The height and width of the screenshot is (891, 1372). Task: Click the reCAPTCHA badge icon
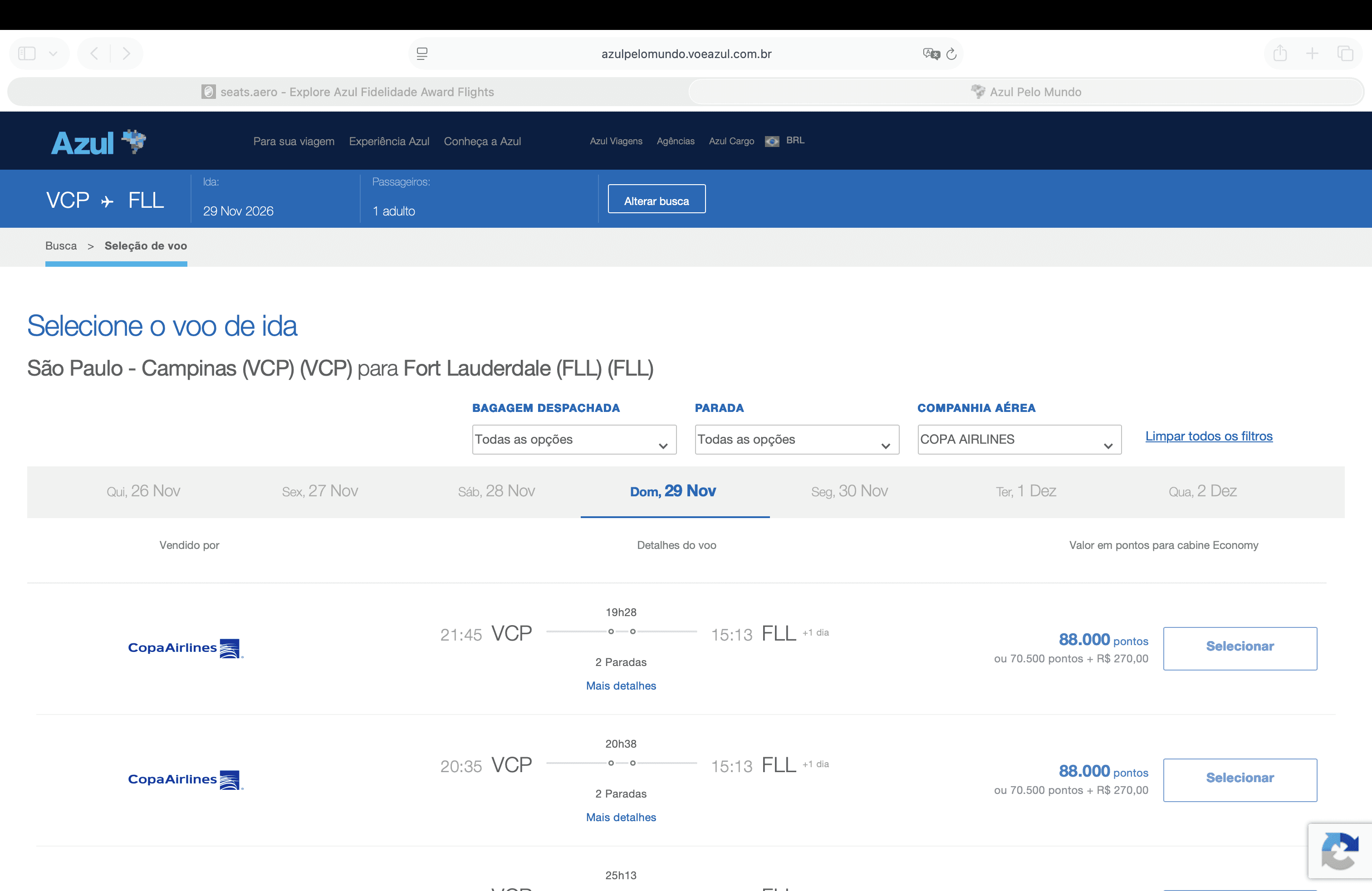(1340, 851)
